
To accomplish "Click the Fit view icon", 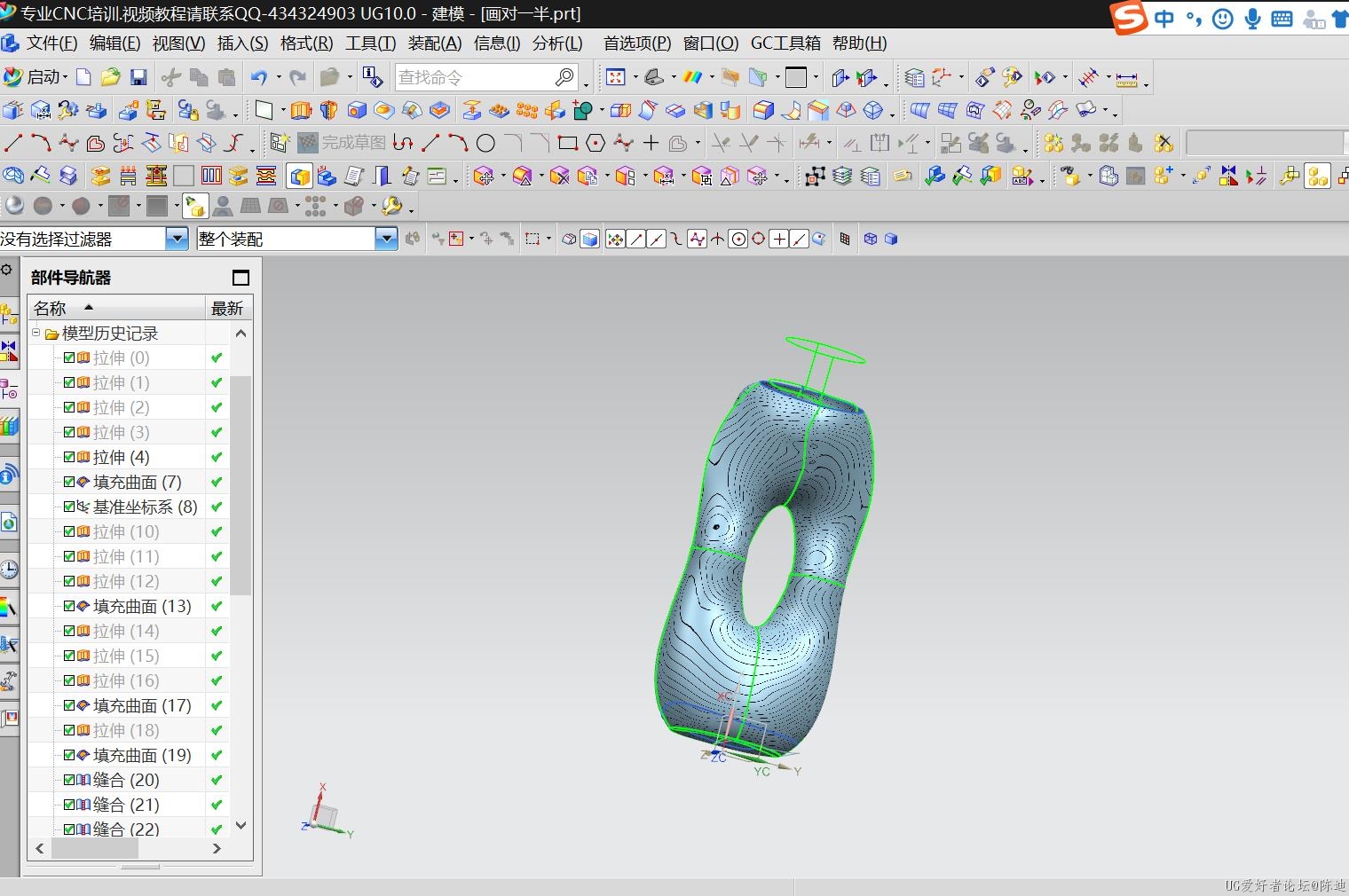I will (x=615, y=77).
